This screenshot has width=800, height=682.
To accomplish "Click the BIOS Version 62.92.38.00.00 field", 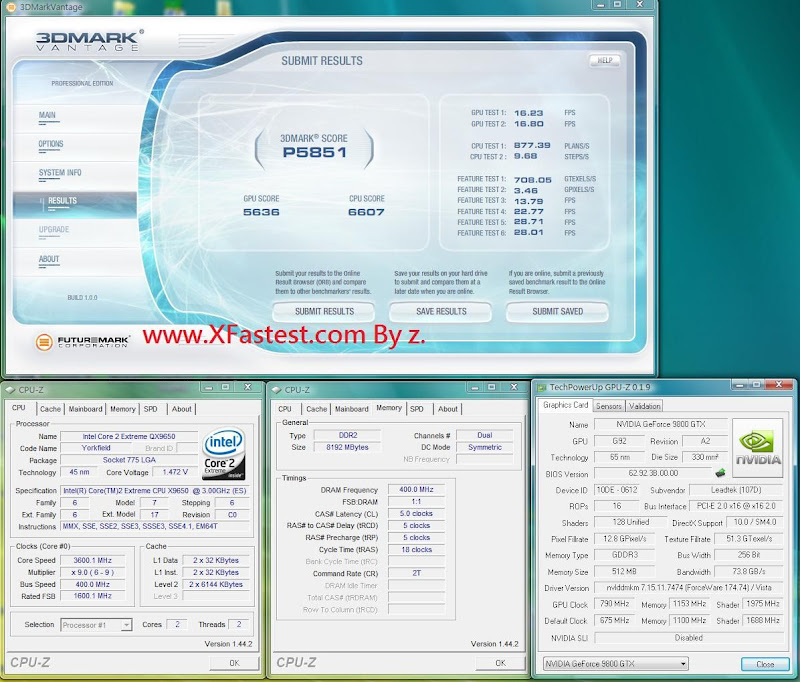I will (x=654, y=473).
